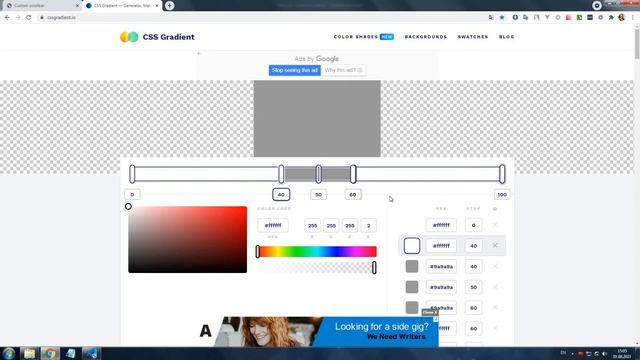640x360 pixels.
Task: Select the gradient stop handle at 100
Action: click(x=502, y=174)
